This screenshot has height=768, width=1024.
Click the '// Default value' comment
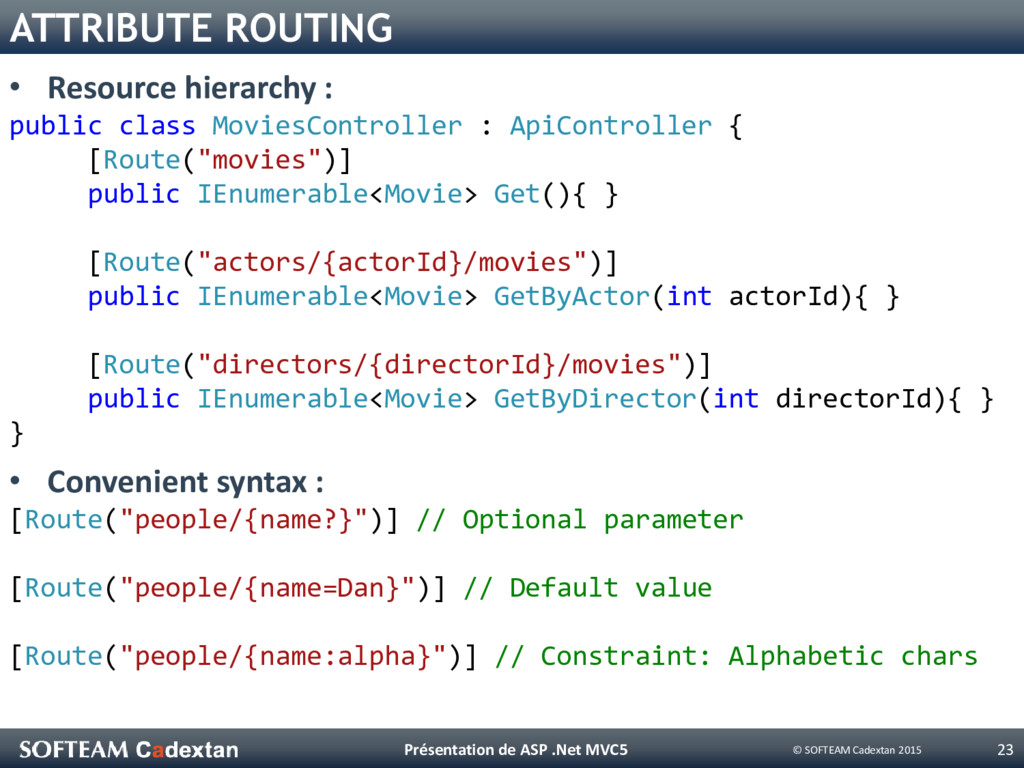tap(588, 588)
